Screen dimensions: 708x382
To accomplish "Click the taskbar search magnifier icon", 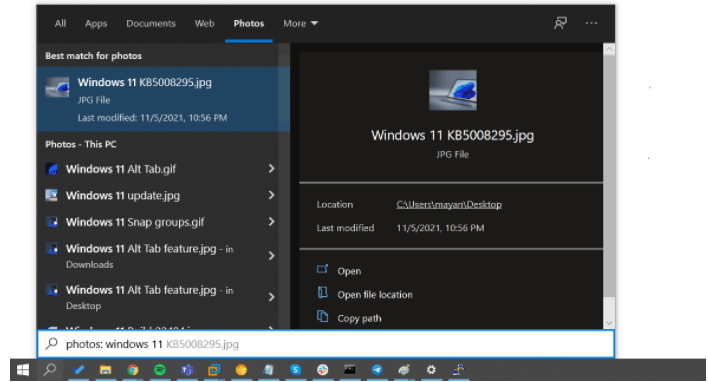I will pos(50,370).
